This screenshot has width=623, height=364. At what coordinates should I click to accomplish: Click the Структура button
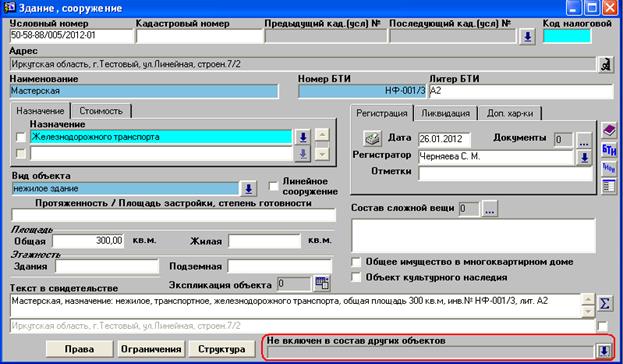(221, 349)
